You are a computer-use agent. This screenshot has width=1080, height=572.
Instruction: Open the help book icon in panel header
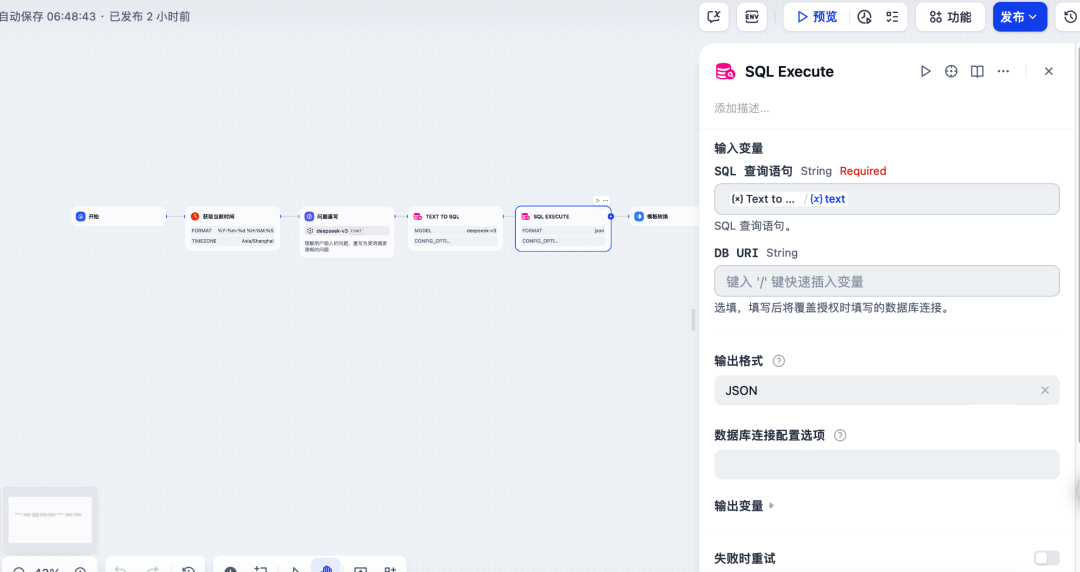(x=977, y=71)
